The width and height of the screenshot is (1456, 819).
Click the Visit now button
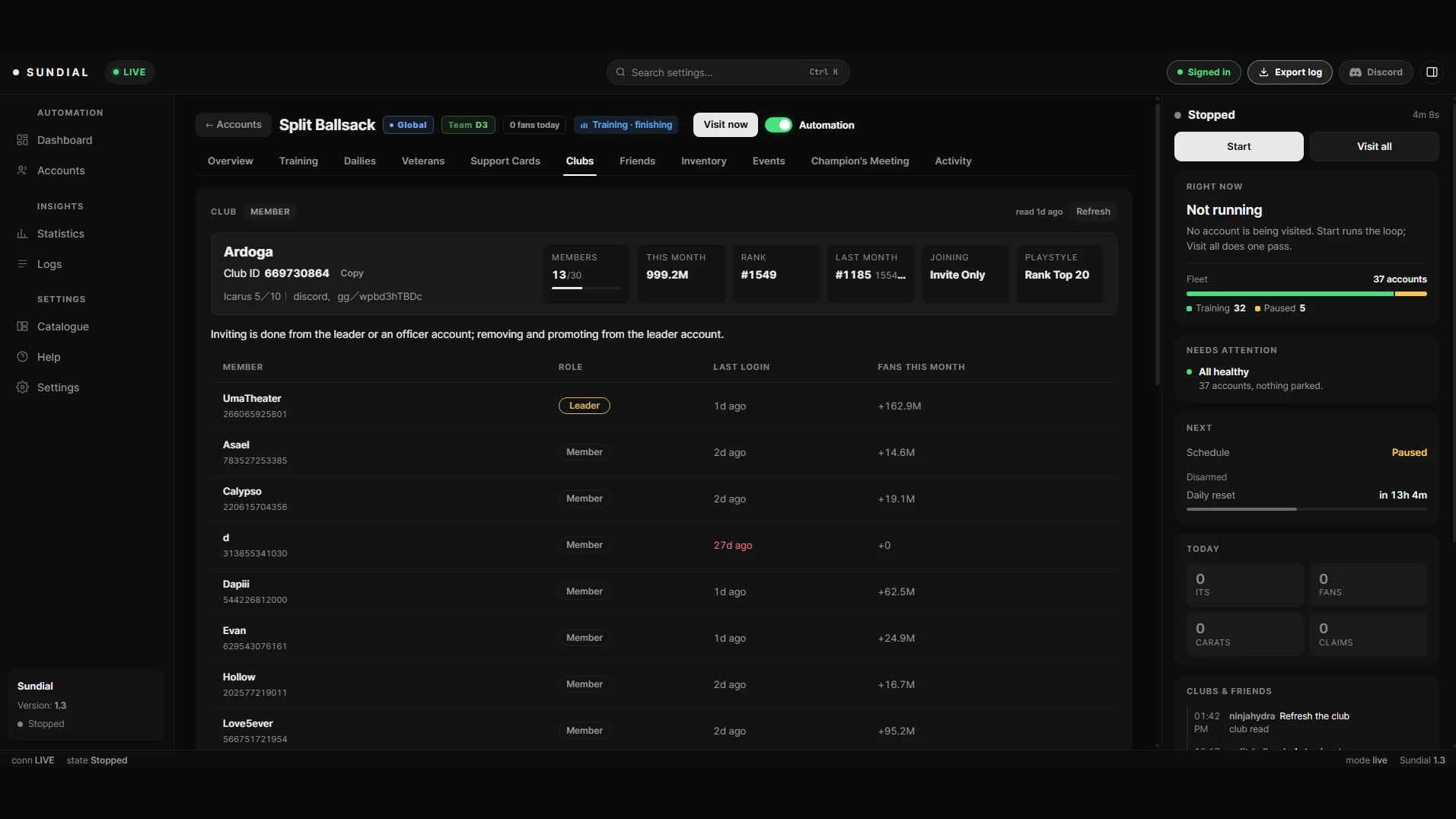tap(725, 125)
